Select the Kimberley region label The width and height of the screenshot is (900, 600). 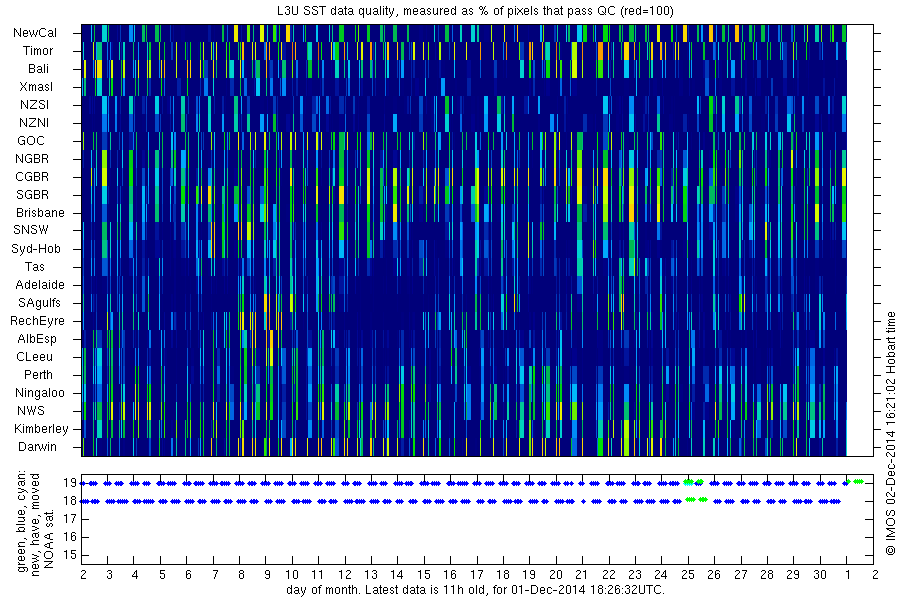(41, 429)
